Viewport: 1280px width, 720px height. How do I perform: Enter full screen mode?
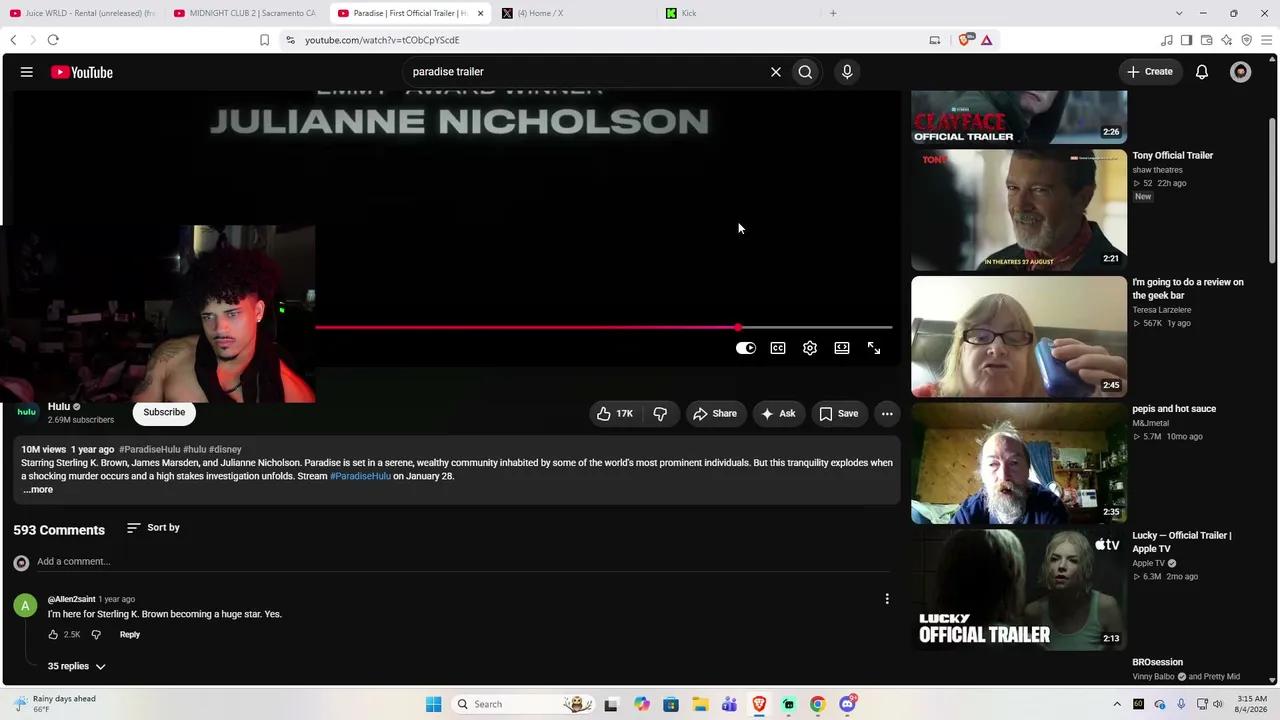pos(874,348)
